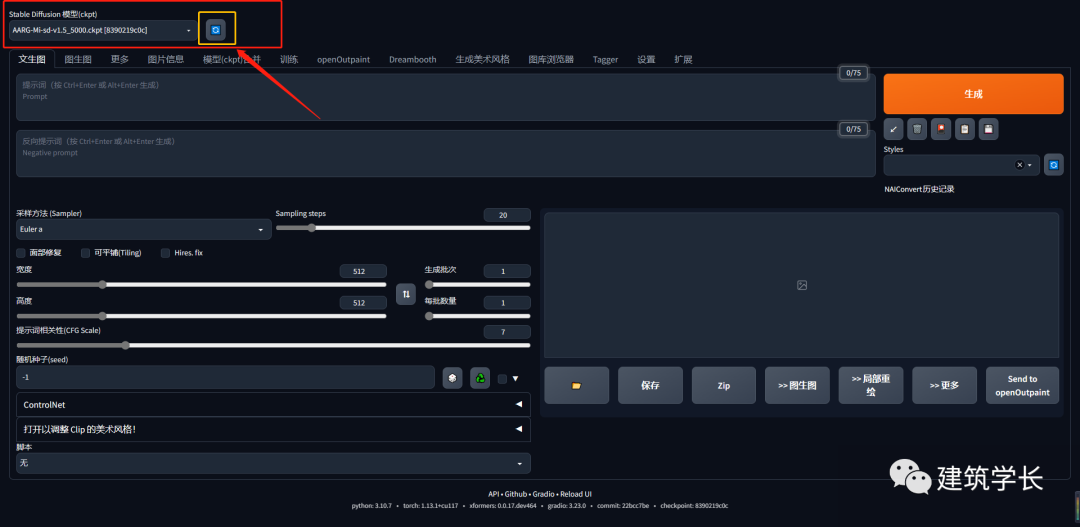The width and height of the screenshot is (1080, 527).
Task: Click the Zip button
Action: [724, 385]
